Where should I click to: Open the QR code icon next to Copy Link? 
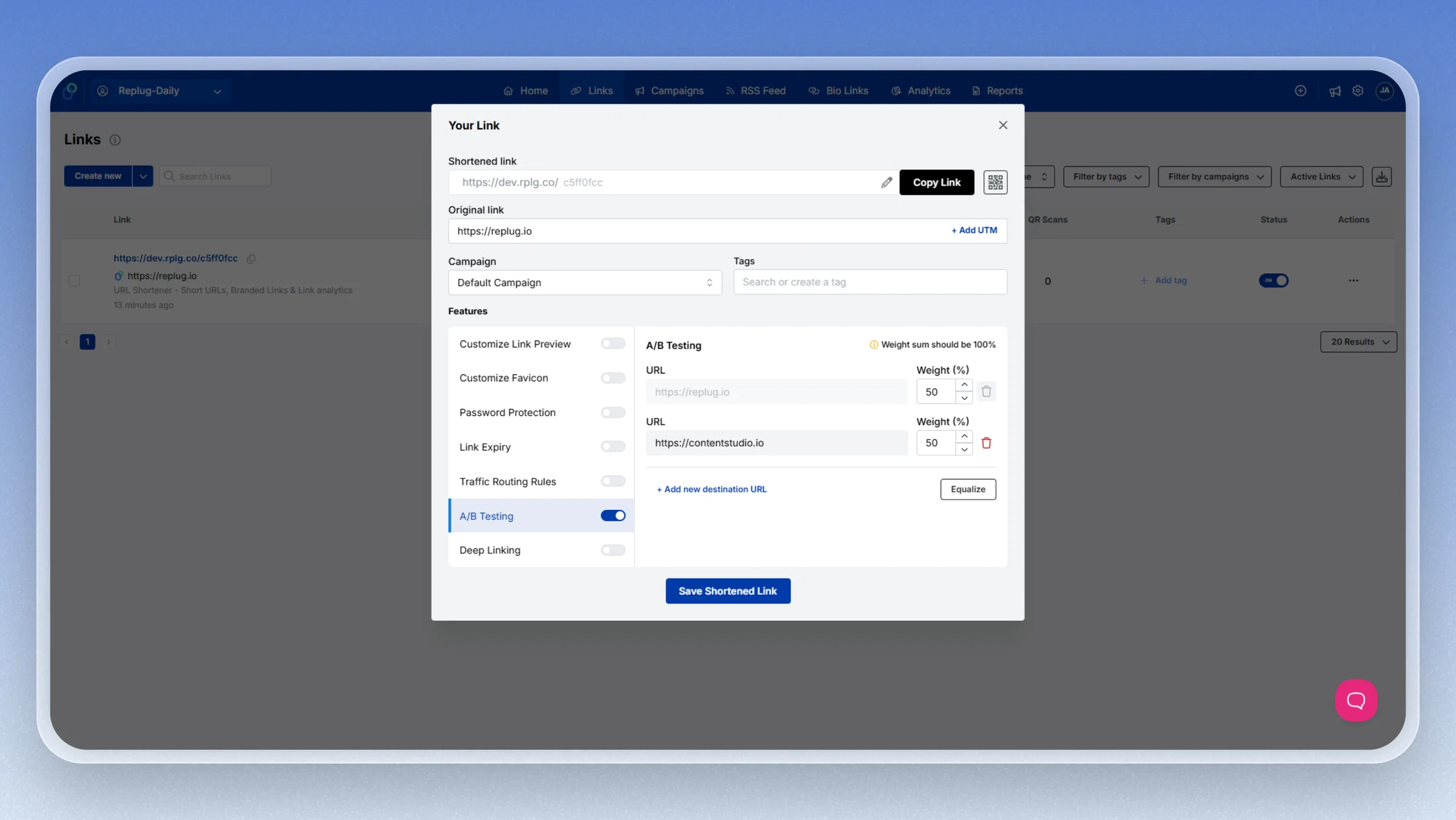click(x=995, y=182)
